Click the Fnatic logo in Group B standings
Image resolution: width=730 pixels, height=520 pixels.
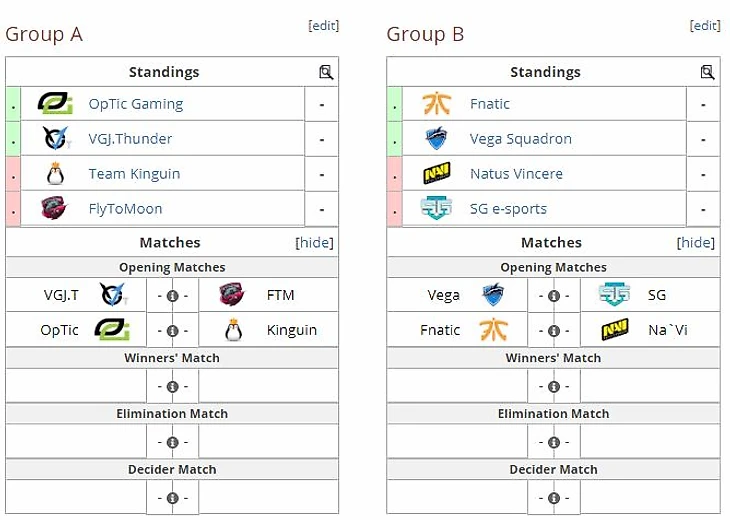436,104
